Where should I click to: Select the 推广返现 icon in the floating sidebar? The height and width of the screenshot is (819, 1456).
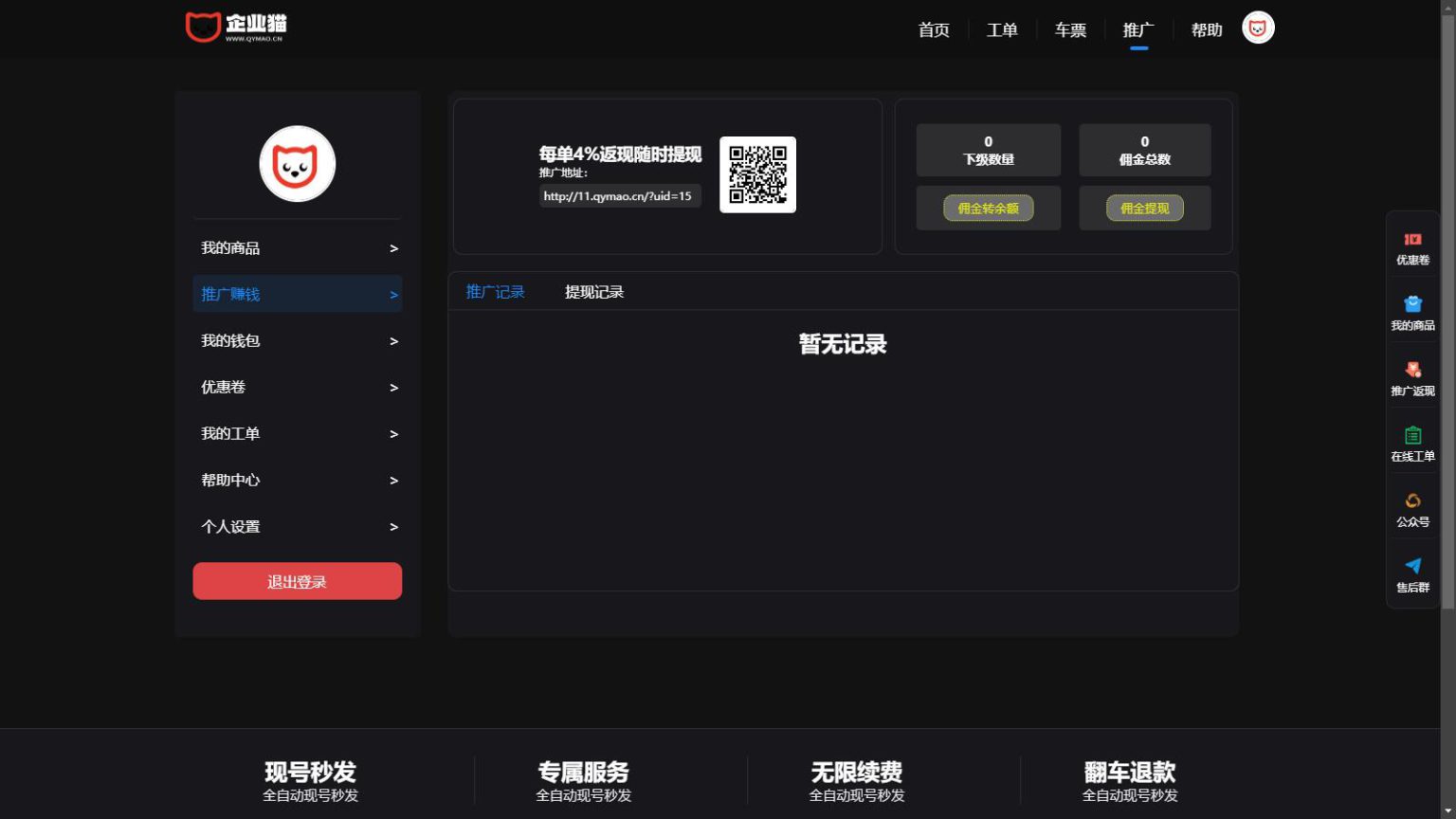1412,370
